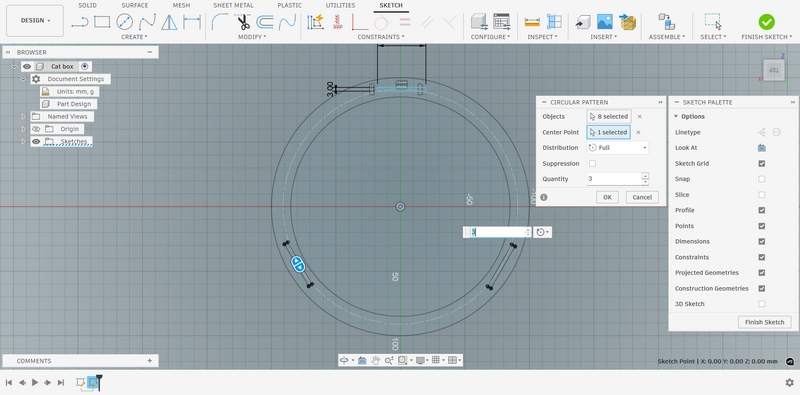The image size is (800, 395).
Task: Disable the Sketch Grid checkbox
Action: [761, 163]
